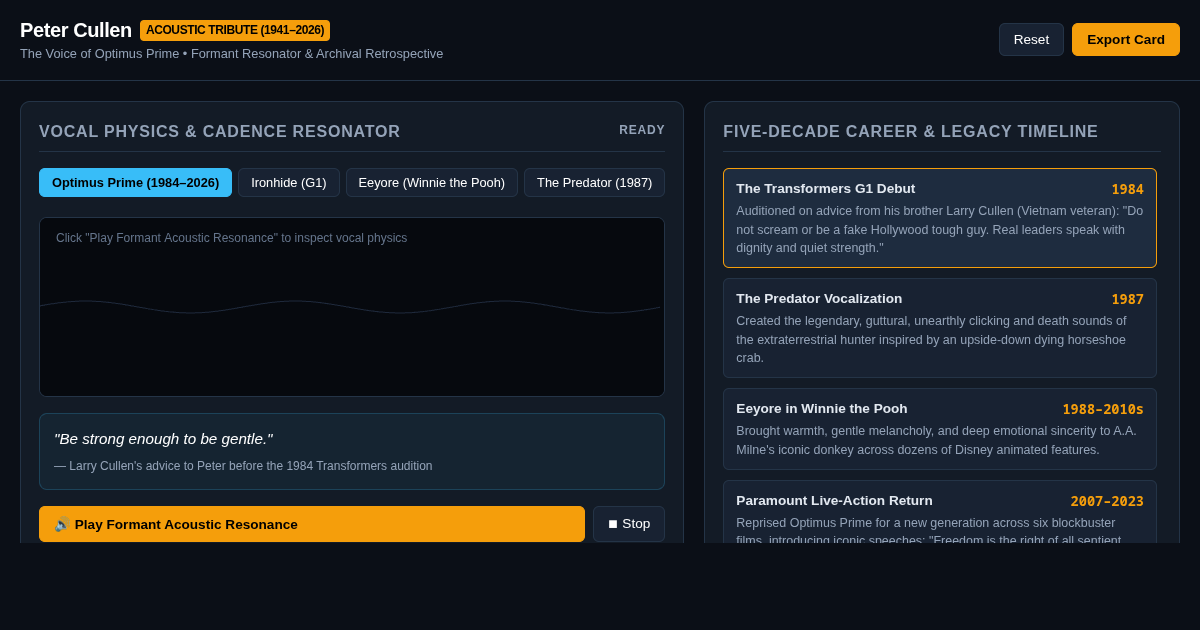
Task: Click the 2007–2023 year label
Action: tap(1107, 501)
